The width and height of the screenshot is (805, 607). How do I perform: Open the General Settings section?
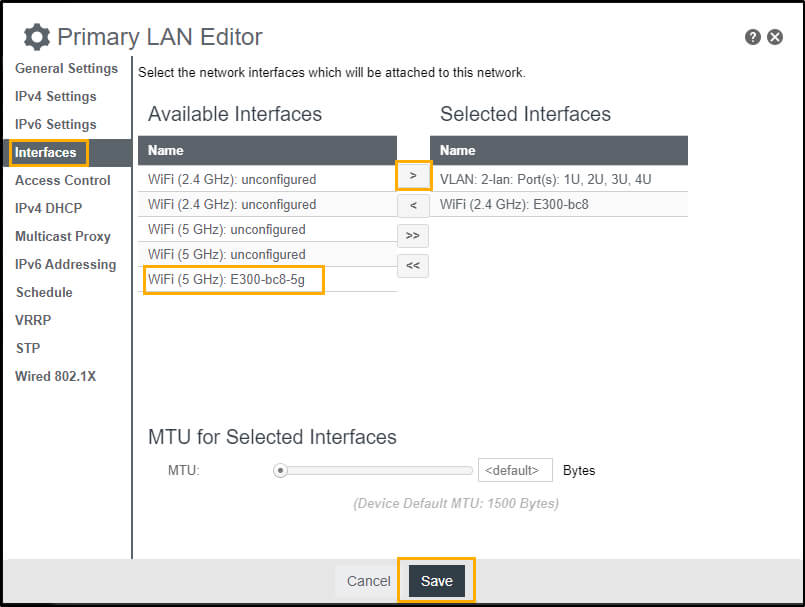click(x=66, y=69)
